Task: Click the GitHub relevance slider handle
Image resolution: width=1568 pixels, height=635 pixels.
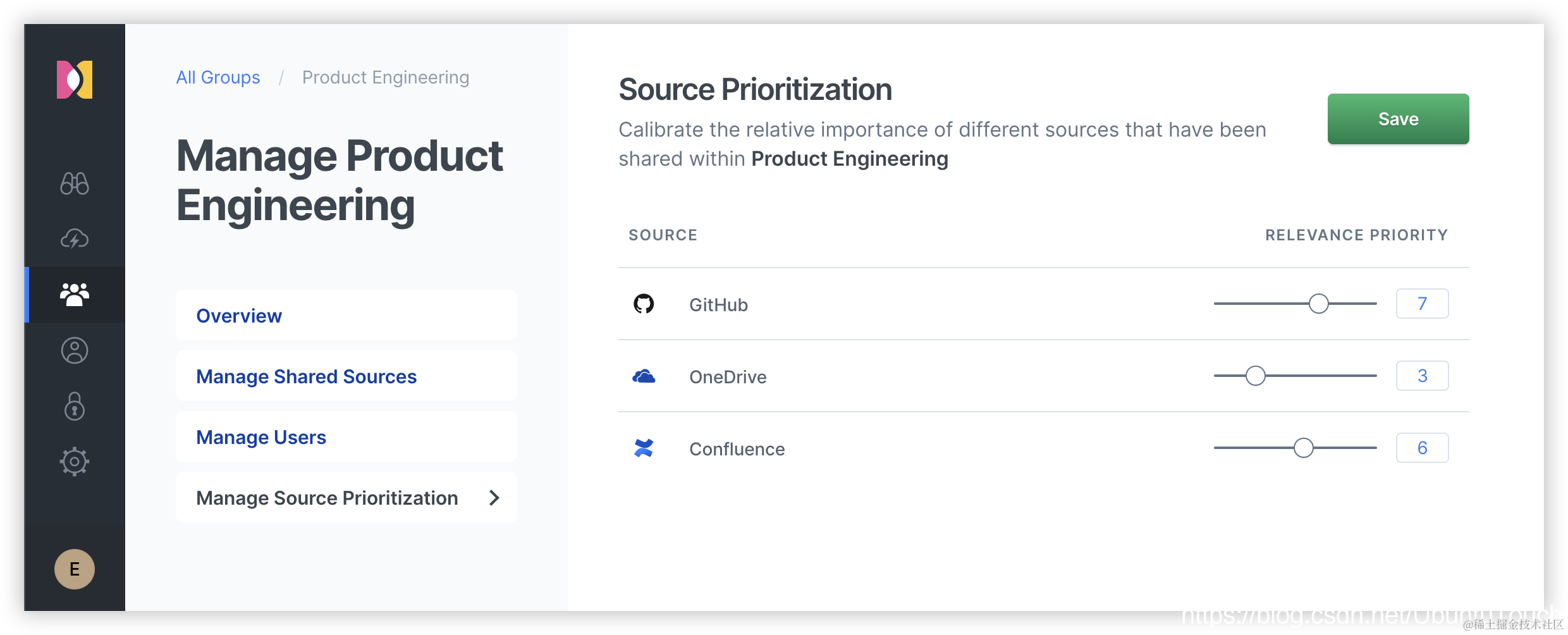Action: [x=1319, y=304]
